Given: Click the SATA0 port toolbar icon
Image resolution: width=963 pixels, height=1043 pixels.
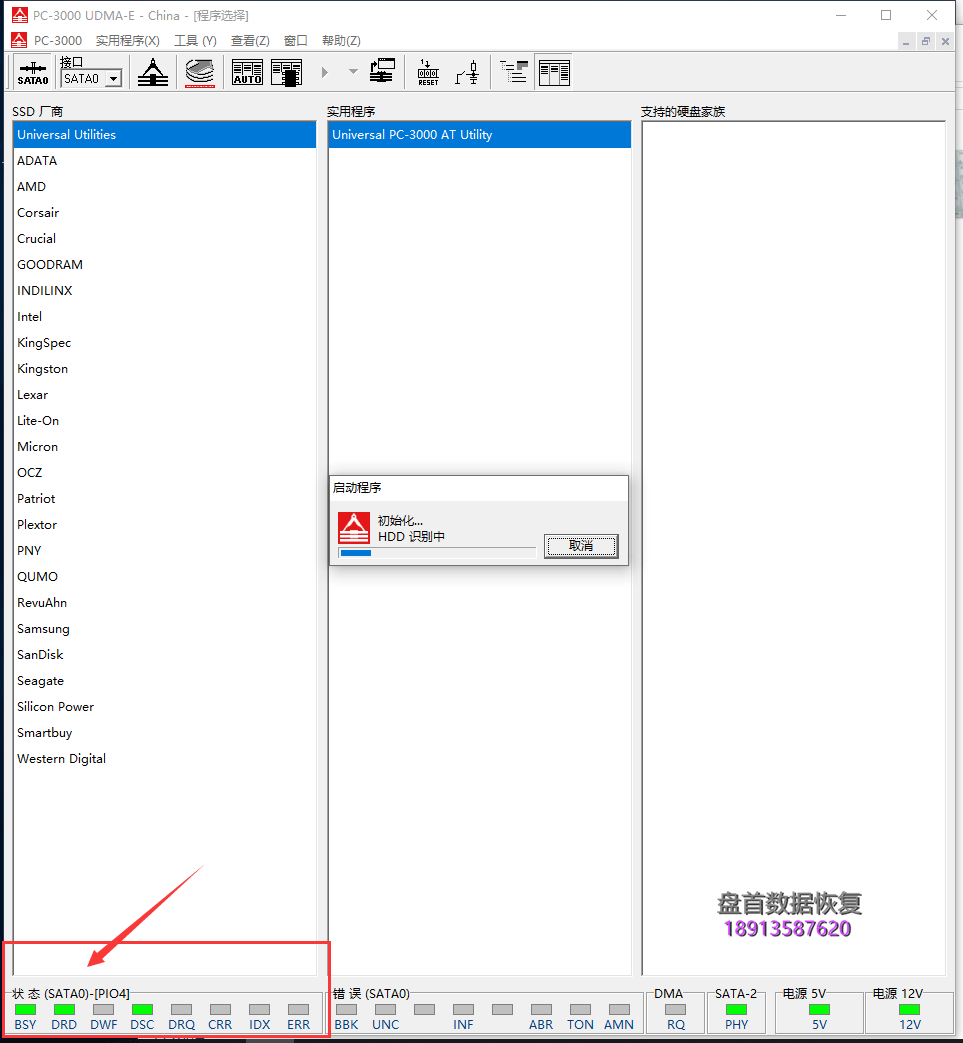Looking at the screenshot, I should point(33,73).
